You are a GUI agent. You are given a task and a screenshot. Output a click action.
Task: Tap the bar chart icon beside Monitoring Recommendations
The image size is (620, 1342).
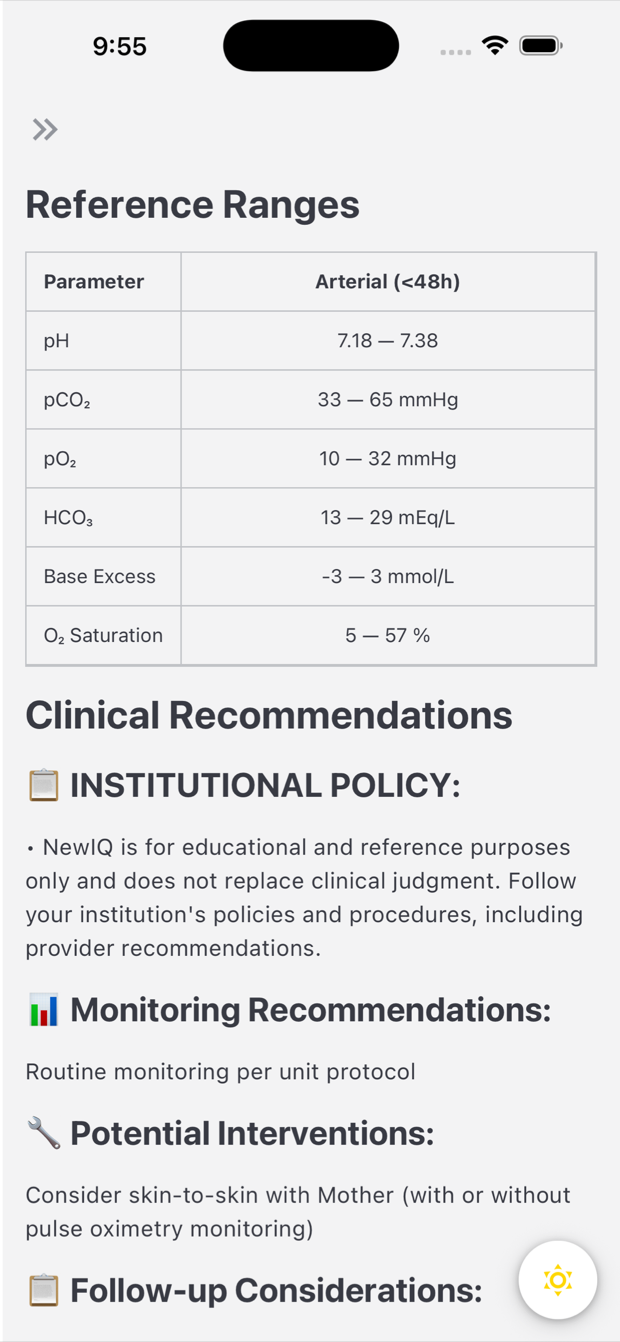click(x=43, y=1010)
